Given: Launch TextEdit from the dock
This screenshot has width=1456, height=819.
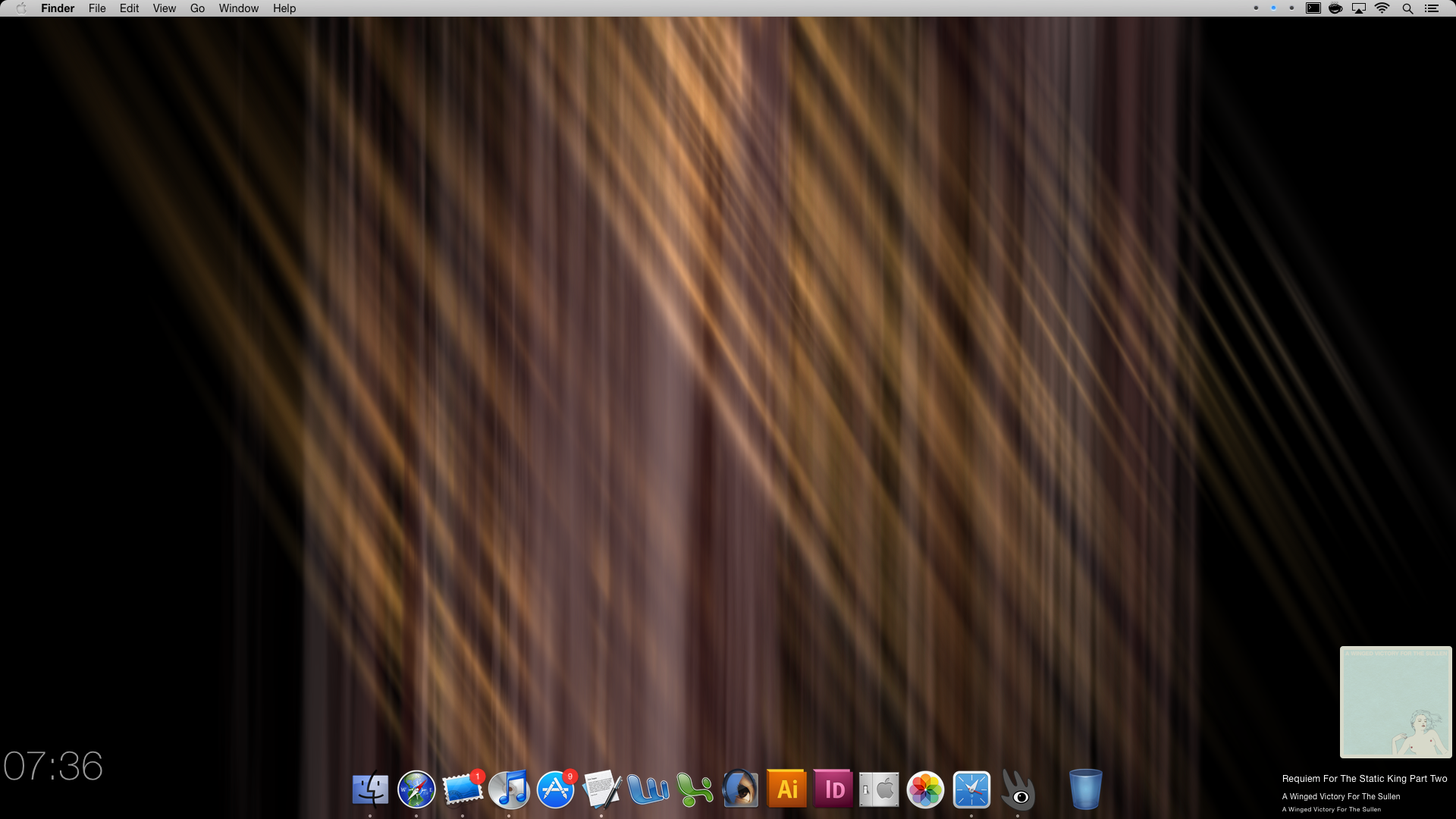Looking at the screenshot, I should pyautogui.click(x=602, y=789).
